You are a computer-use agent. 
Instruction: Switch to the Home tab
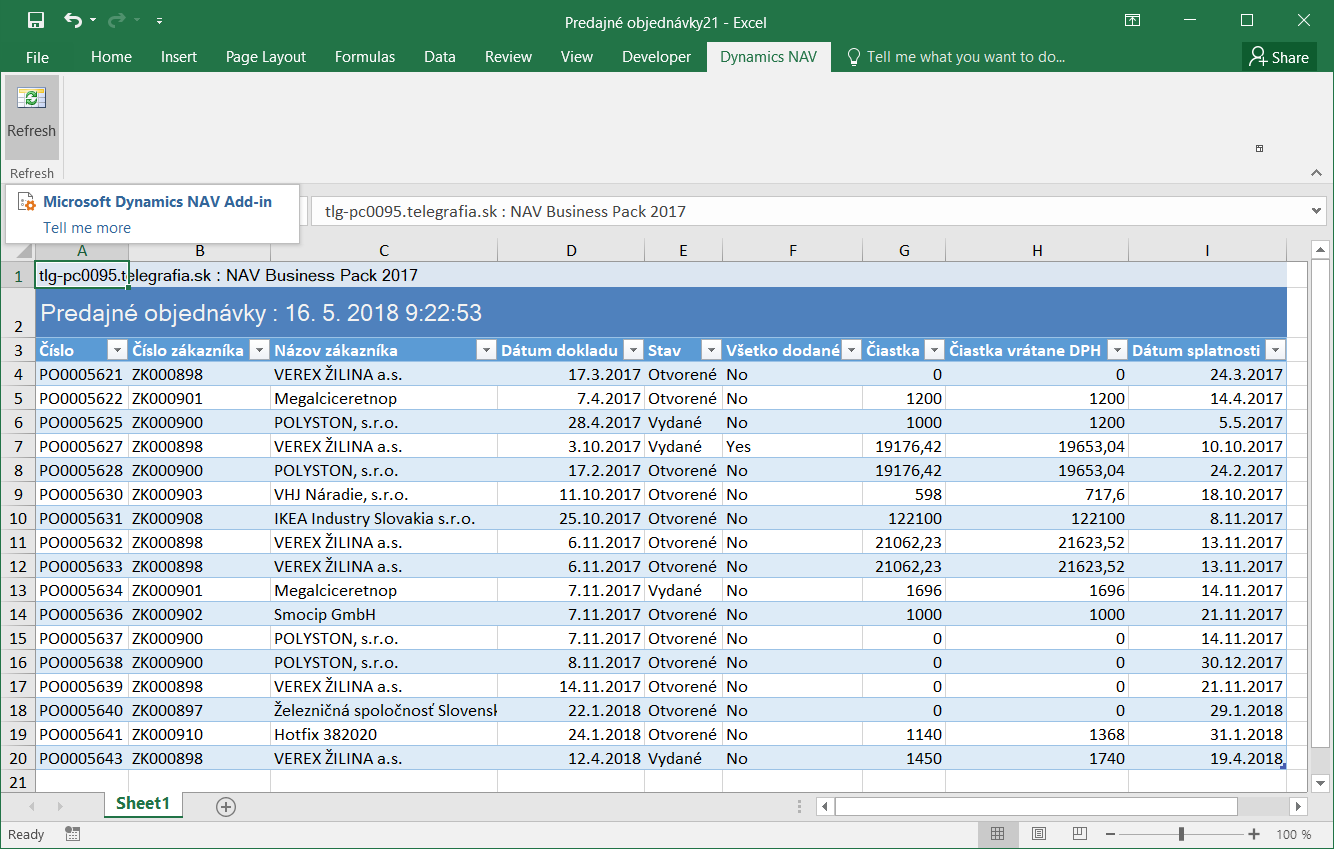coord(111,57)
